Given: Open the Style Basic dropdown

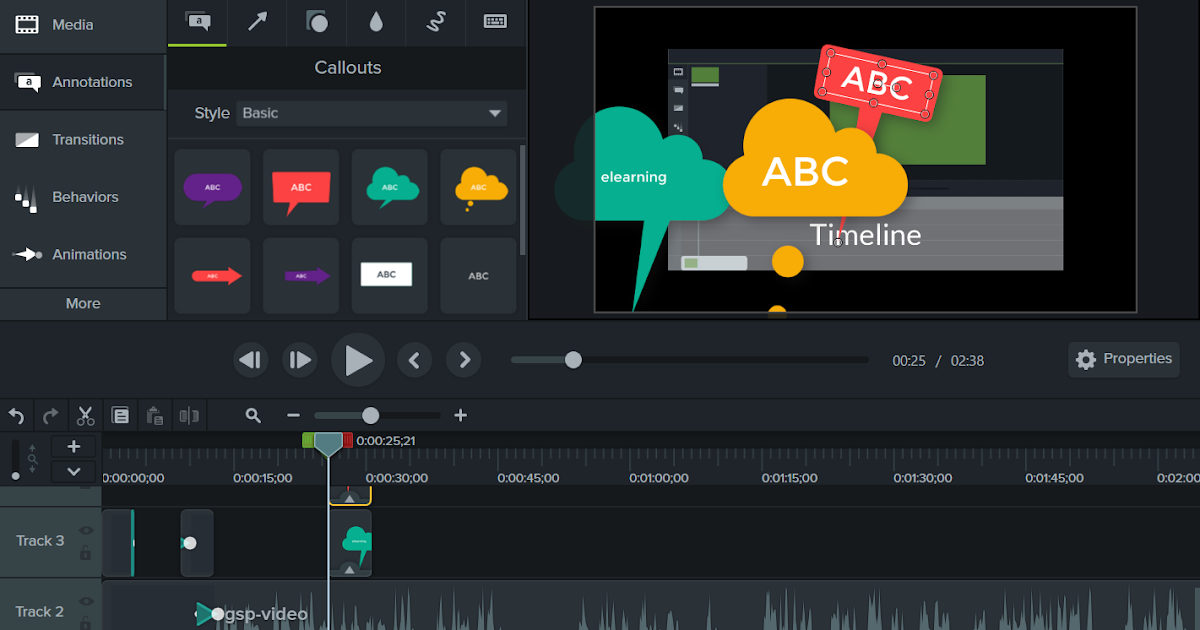Looking at the screenshot, I should [372, 113].
